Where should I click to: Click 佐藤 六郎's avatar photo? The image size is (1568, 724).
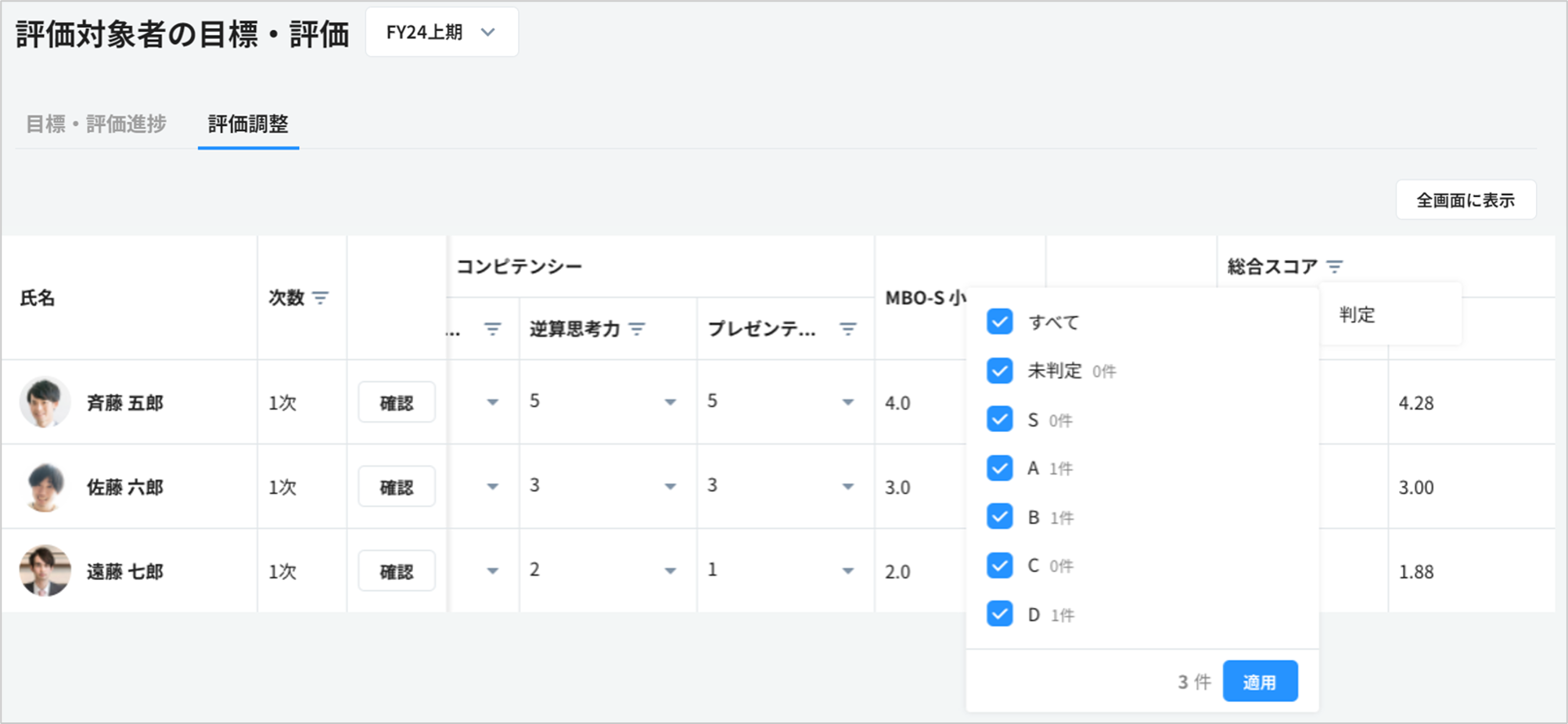coord(45,487)
